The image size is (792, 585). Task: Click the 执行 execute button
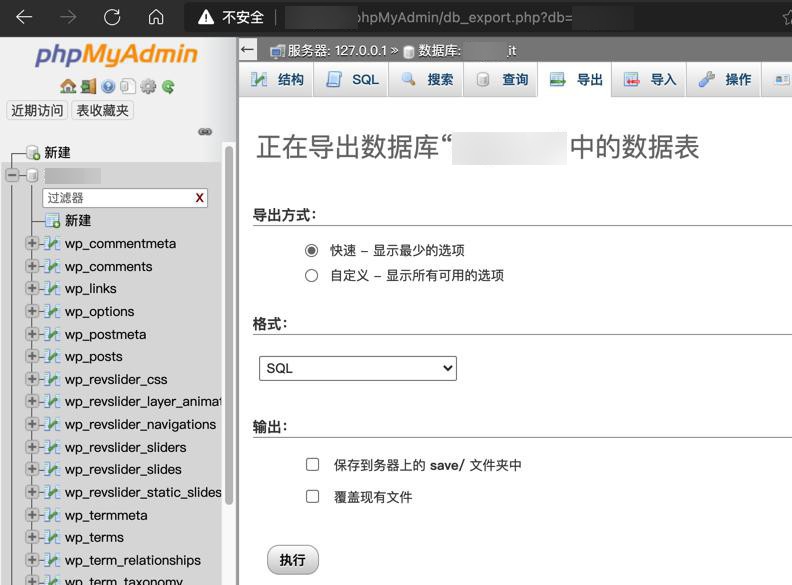[292, 560]
